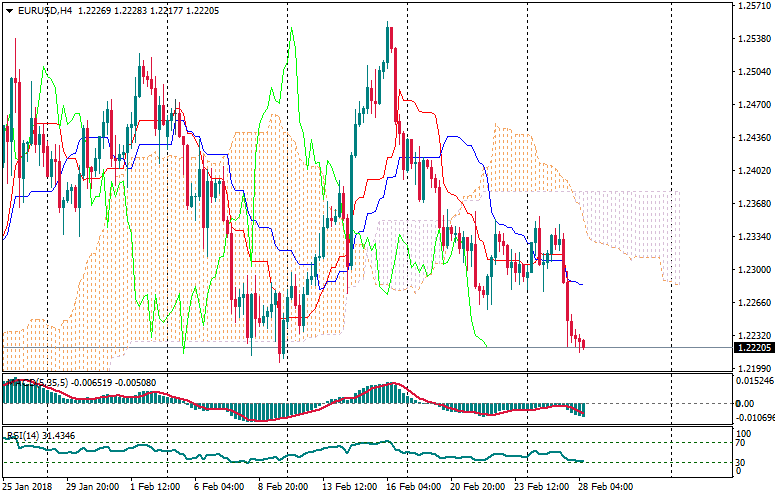Select the 1 Feb 12:00 time label
775x498 pixels.
(155, 487)
